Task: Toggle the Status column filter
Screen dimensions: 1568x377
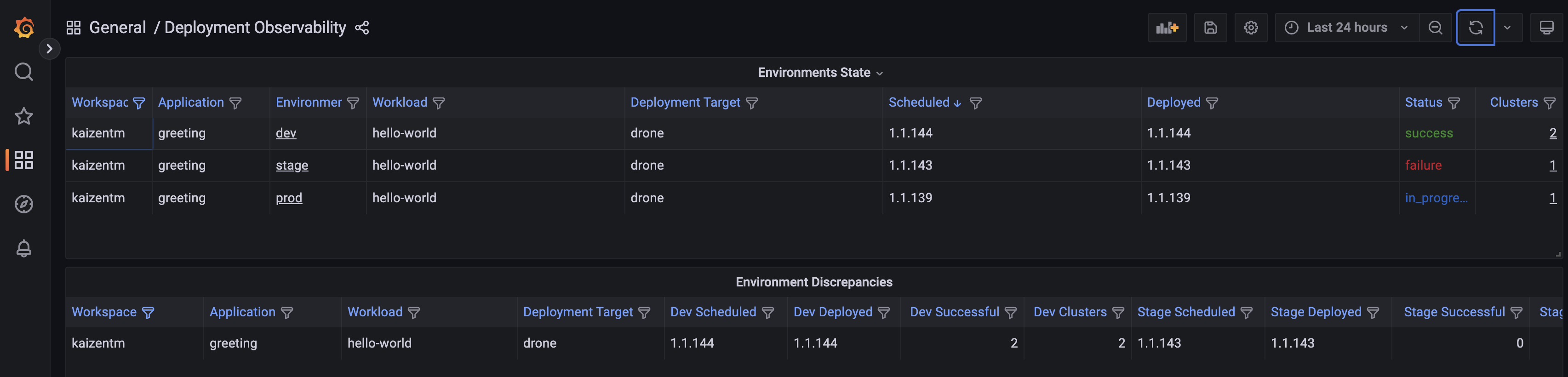Action: [x=1454, y=103]
